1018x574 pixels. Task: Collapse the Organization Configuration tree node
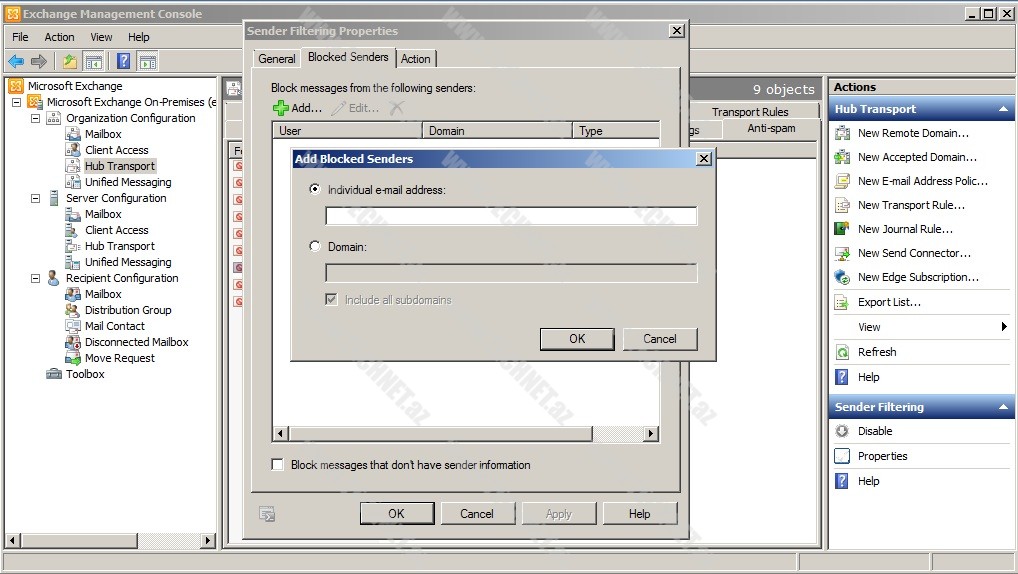[x=36, y=118]
